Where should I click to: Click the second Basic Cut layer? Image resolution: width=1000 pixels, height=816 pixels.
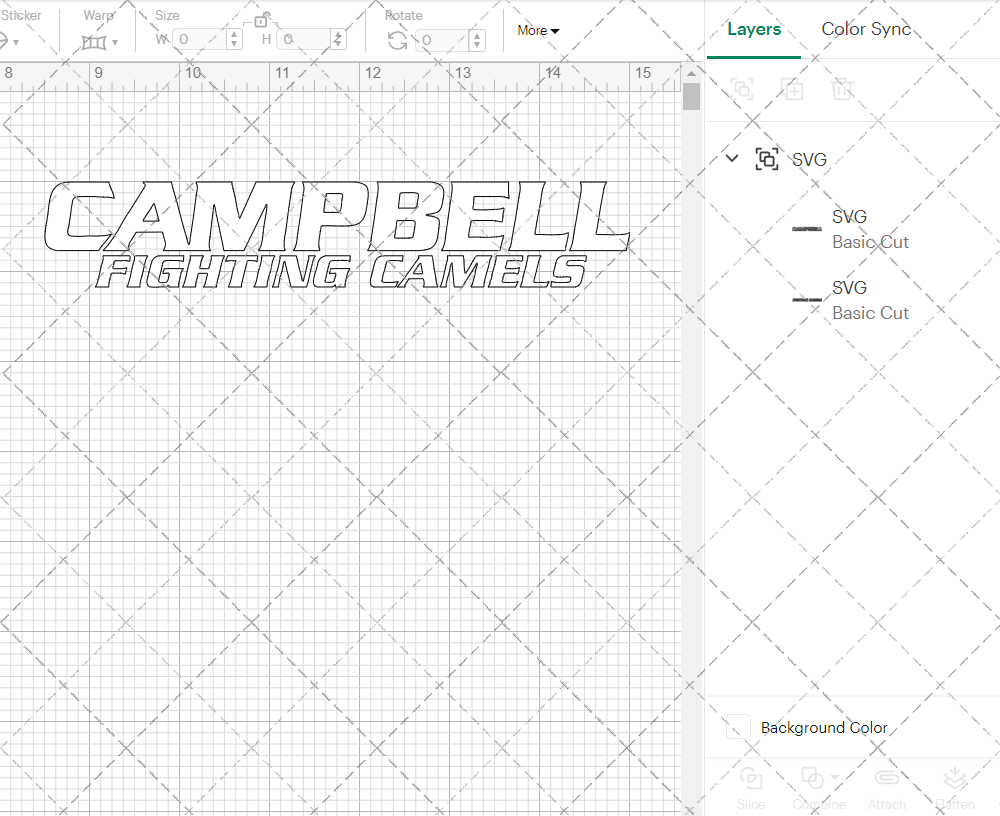tap(869, 300)
